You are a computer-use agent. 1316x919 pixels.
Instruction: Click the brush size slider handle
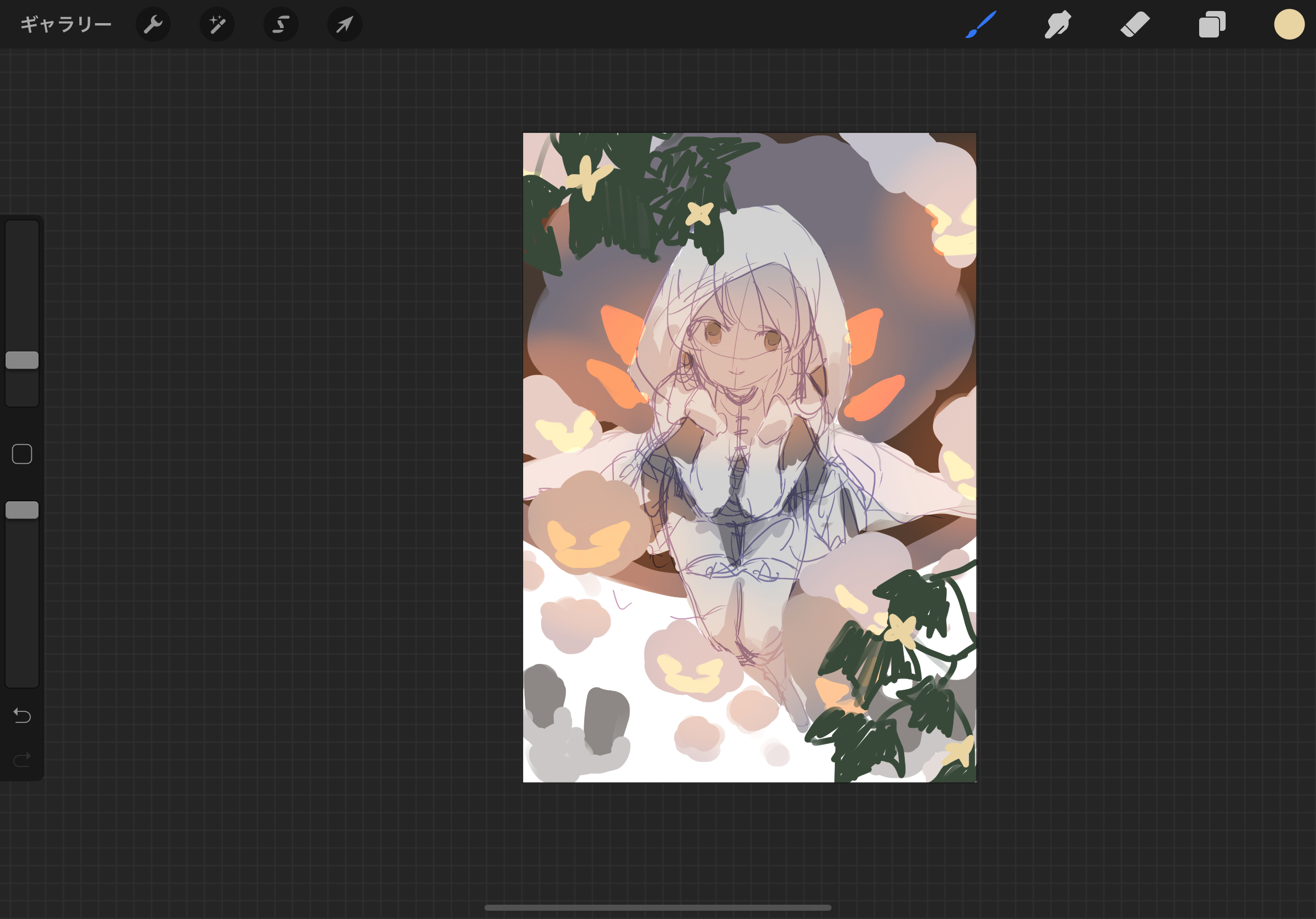pyautogui.click(x=22, y=360)
